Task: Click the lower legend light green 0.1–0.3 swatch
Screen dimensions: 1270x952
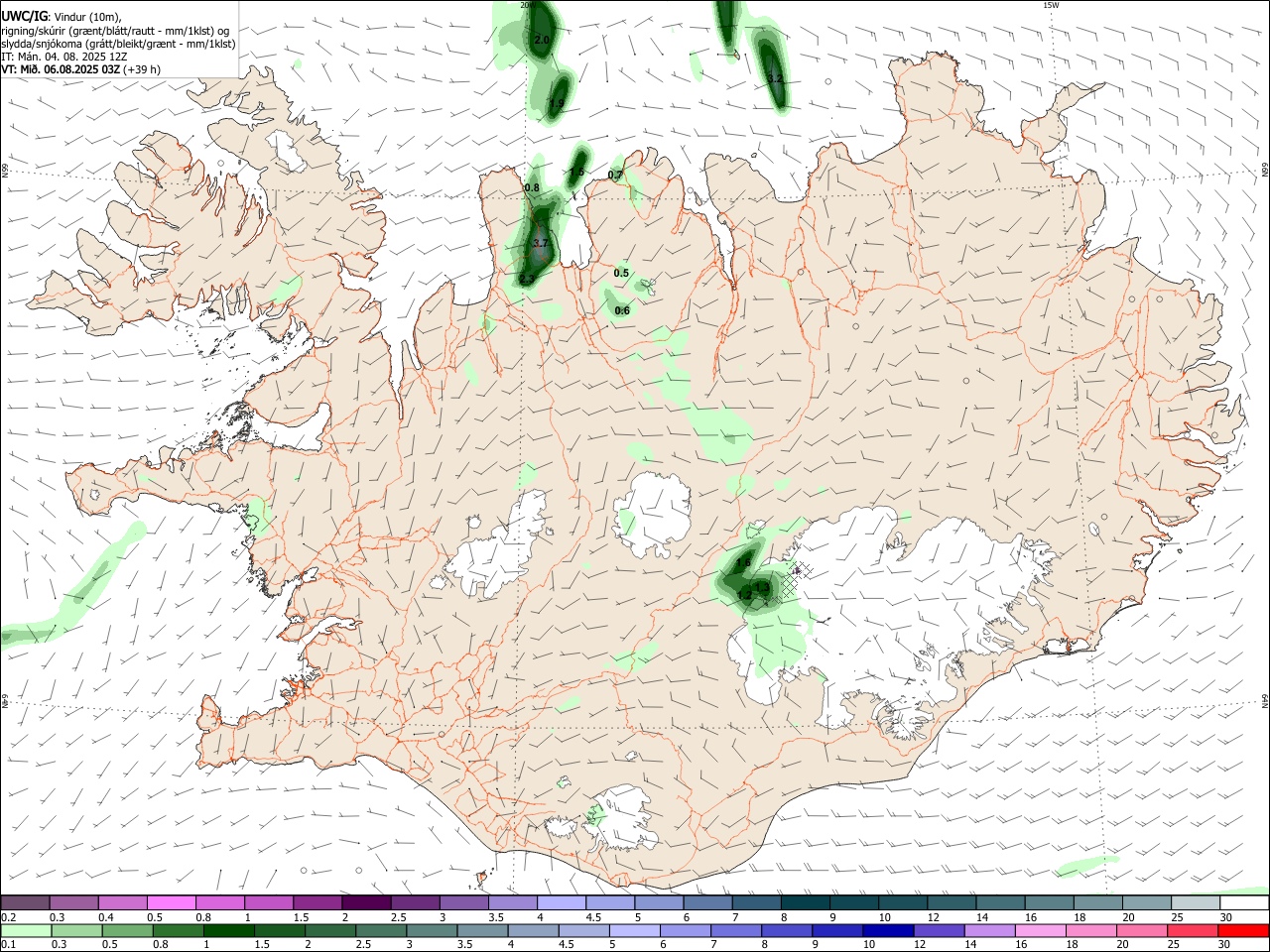Action: [25, 930]
